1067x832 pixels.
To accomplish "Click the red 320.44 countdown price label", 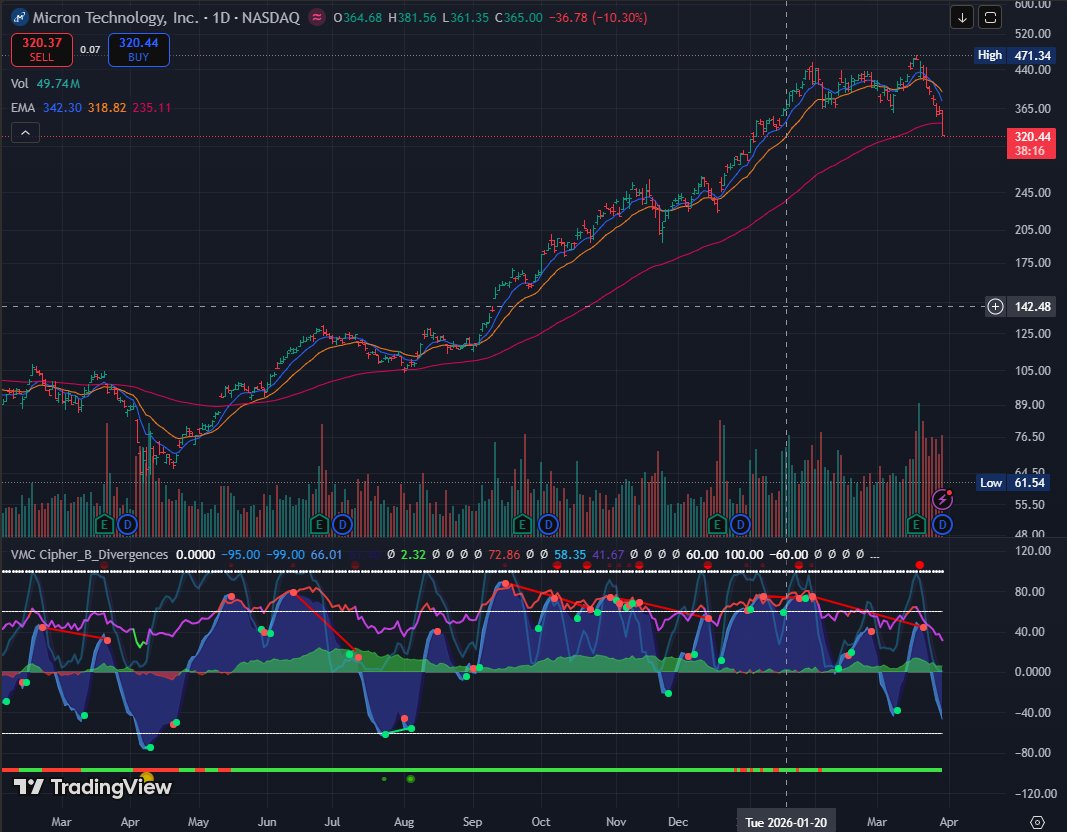I will [1031, 144].
